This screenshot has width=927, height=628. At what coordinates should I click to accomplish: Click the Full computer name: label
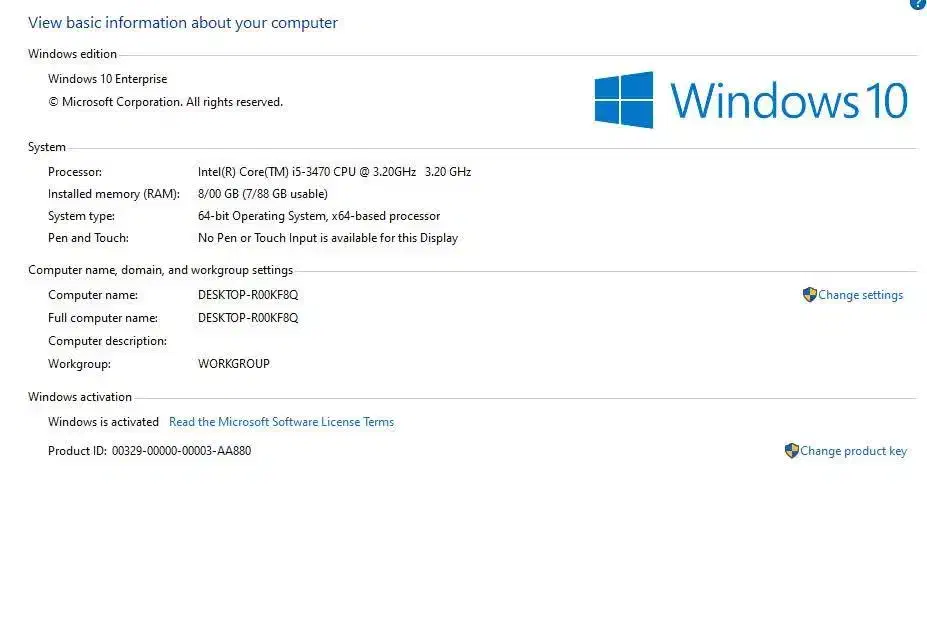103,318
